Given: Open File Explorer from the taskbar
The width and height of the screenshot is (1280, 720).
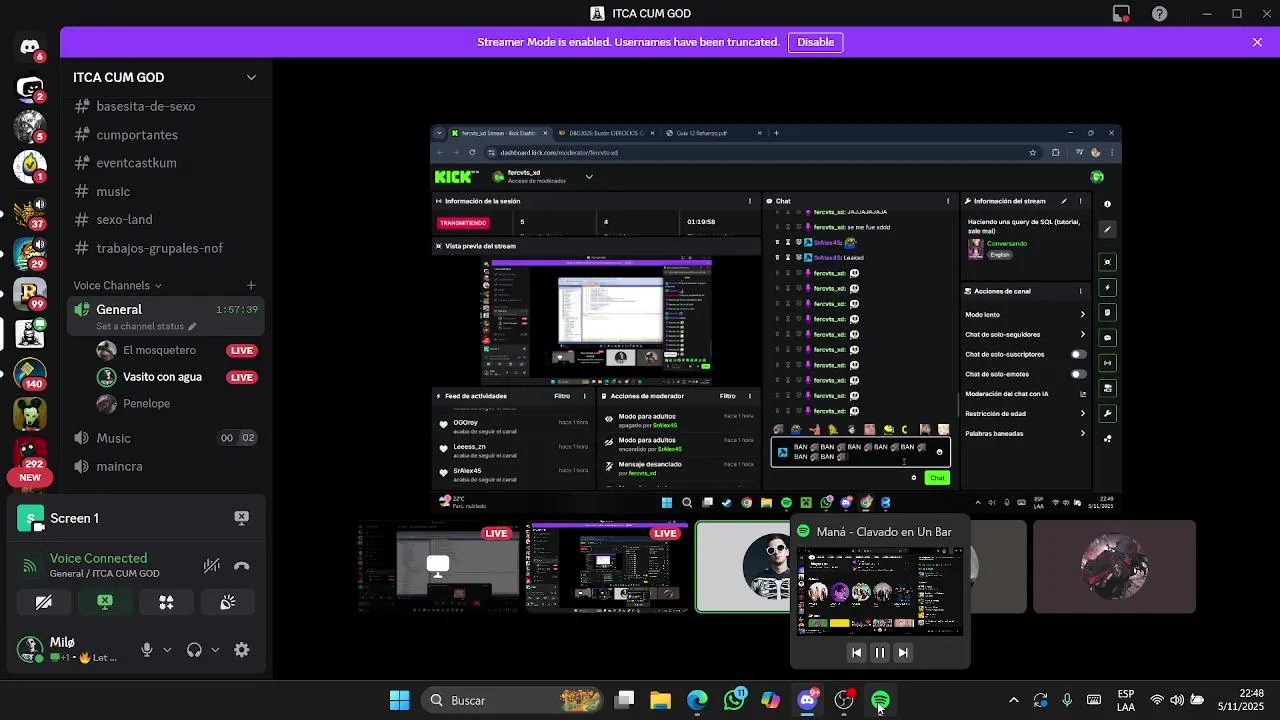Looking at the screenshot, I should pos(660,700).
